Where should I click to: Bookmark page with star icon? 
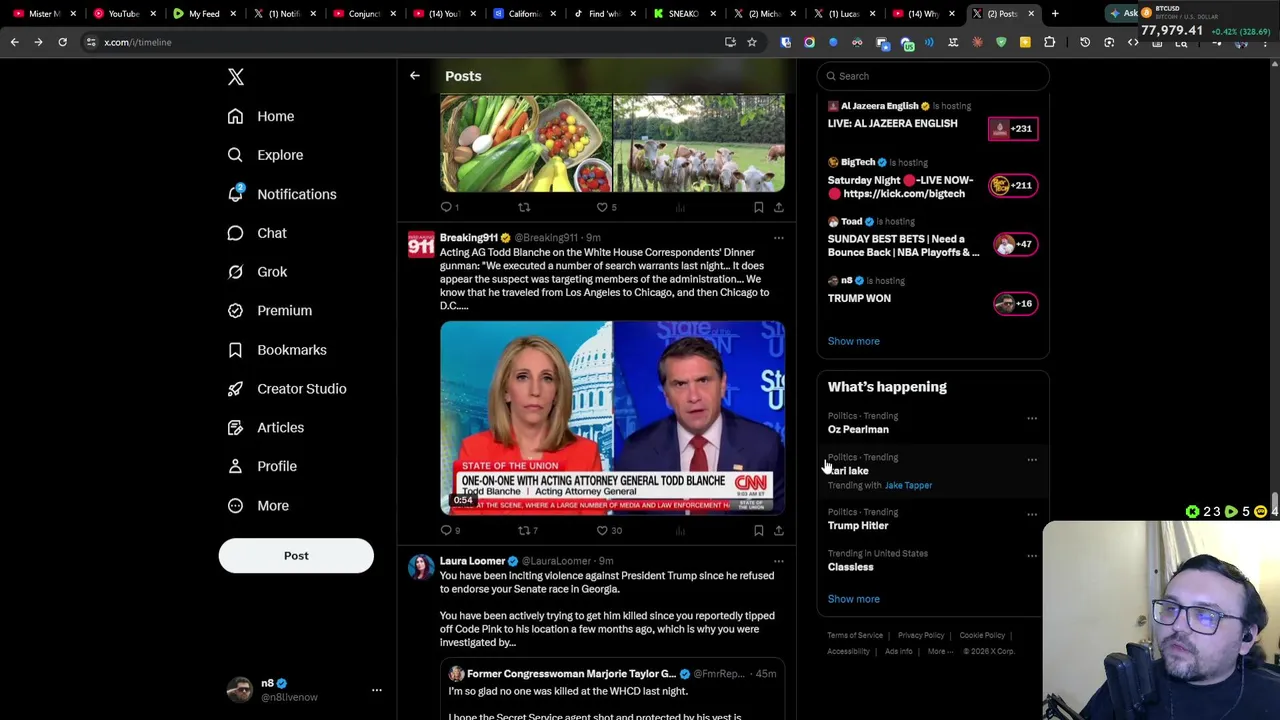[752, 42]
